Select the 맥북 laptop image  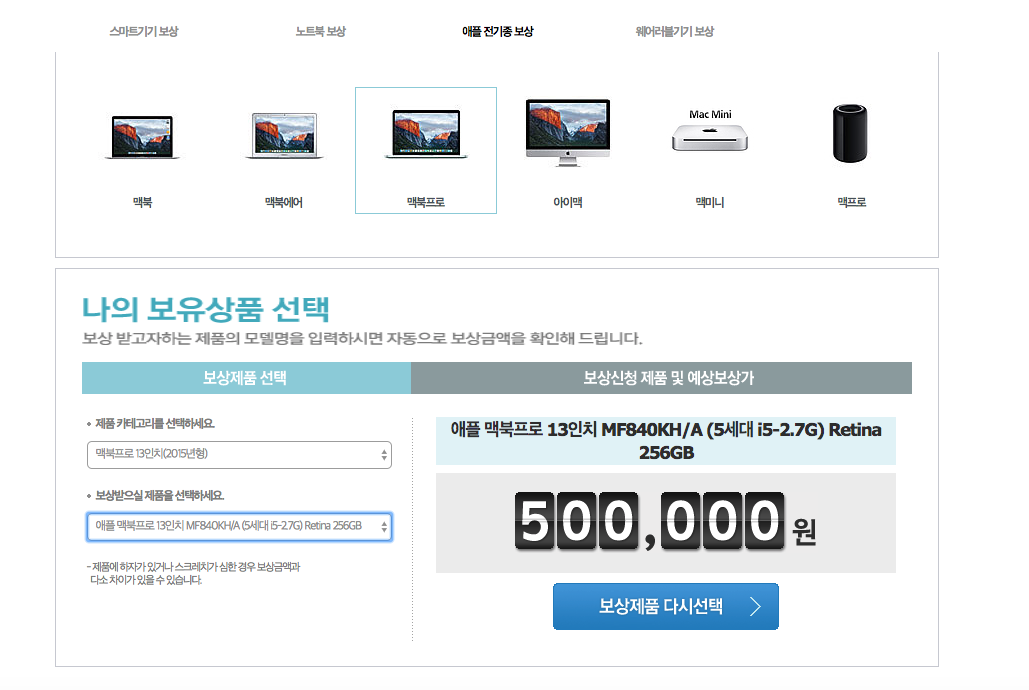coord(142,137)
